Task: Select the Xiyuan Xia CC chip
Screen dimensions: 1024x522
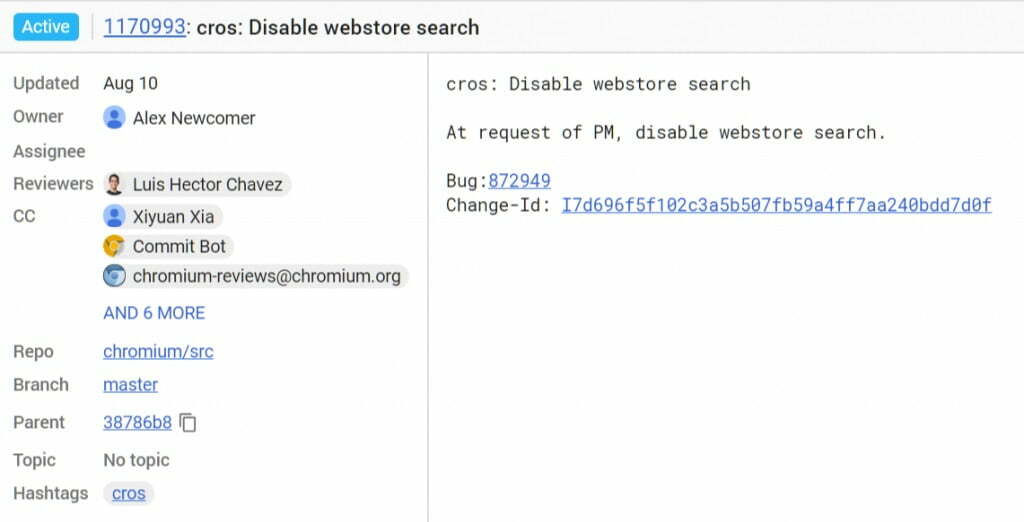Action: click(x=163, y=216)
